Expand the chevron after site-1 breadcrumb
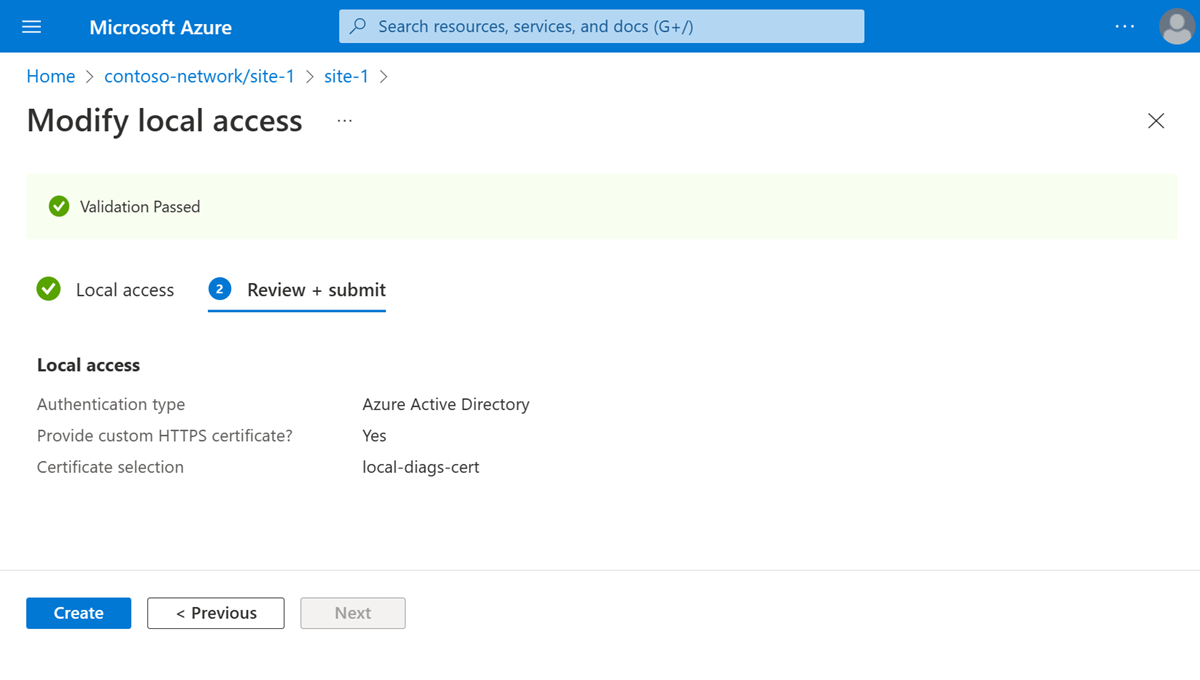The height and width of the screenshot is (680, 1200). tap(384, 76)
